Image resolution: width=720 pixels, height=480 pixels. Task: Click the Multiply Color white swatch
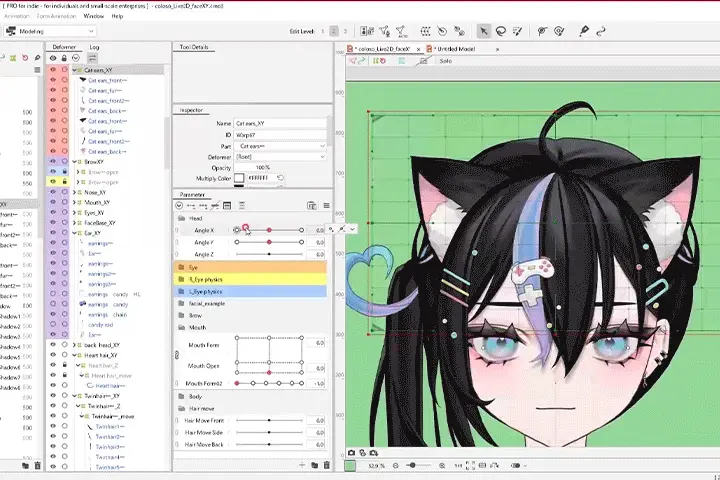point(239,178)
